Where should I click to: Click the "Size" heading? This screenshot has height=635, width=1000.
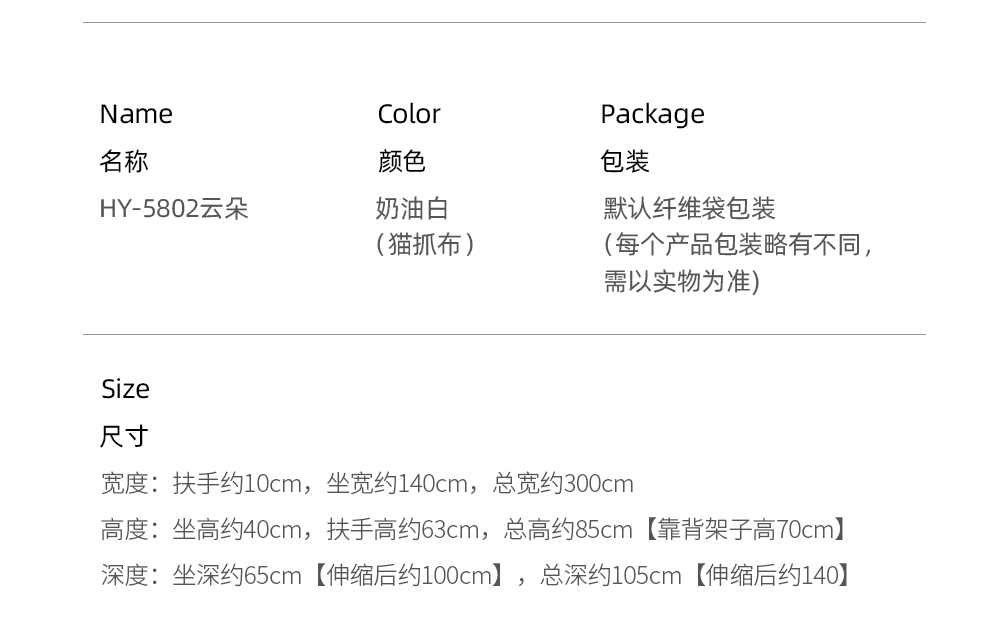[x=125, y=389]
